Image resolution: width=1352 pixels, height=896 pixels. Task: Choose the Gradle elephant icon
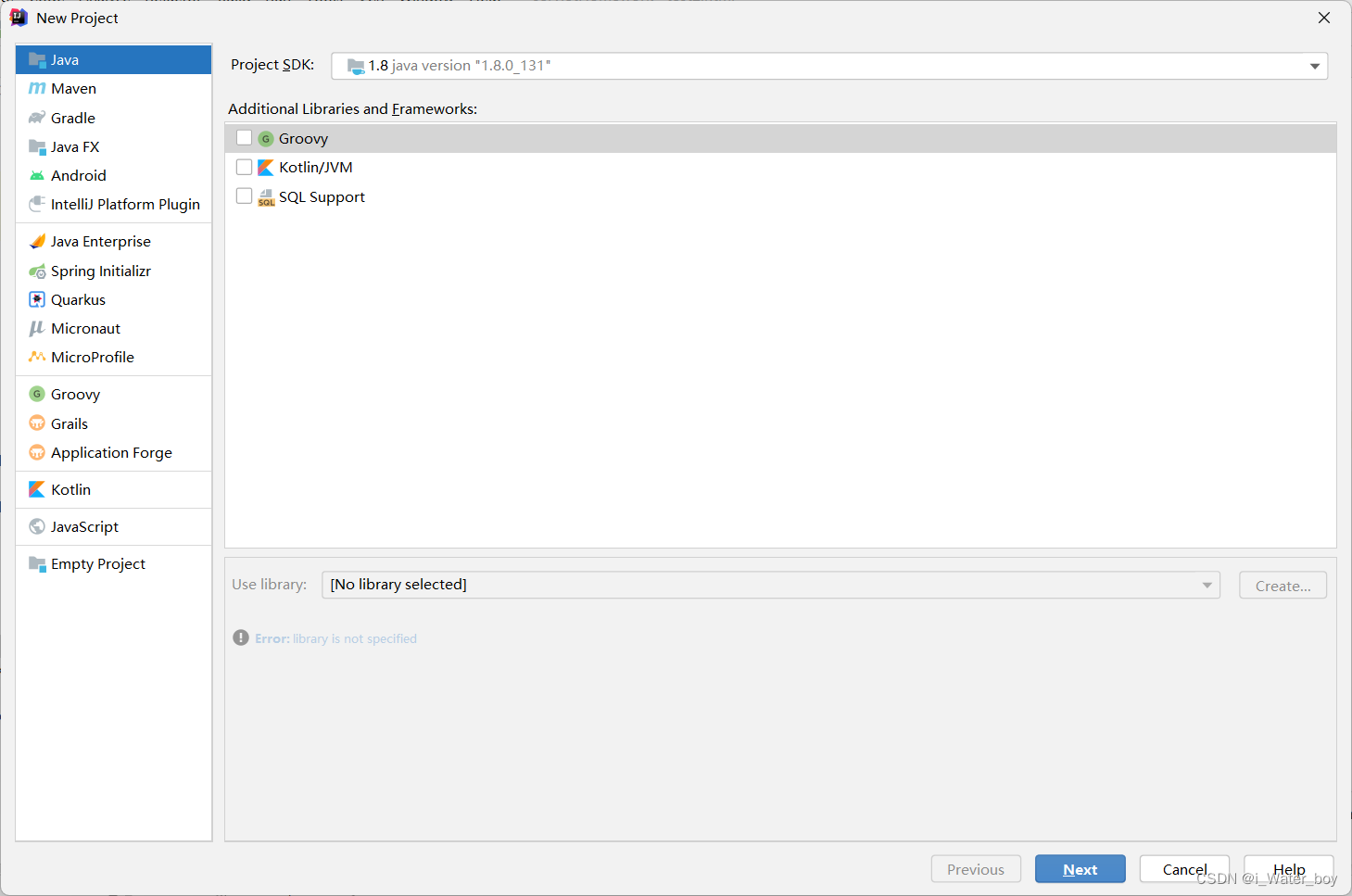click(x=37, y=118)
